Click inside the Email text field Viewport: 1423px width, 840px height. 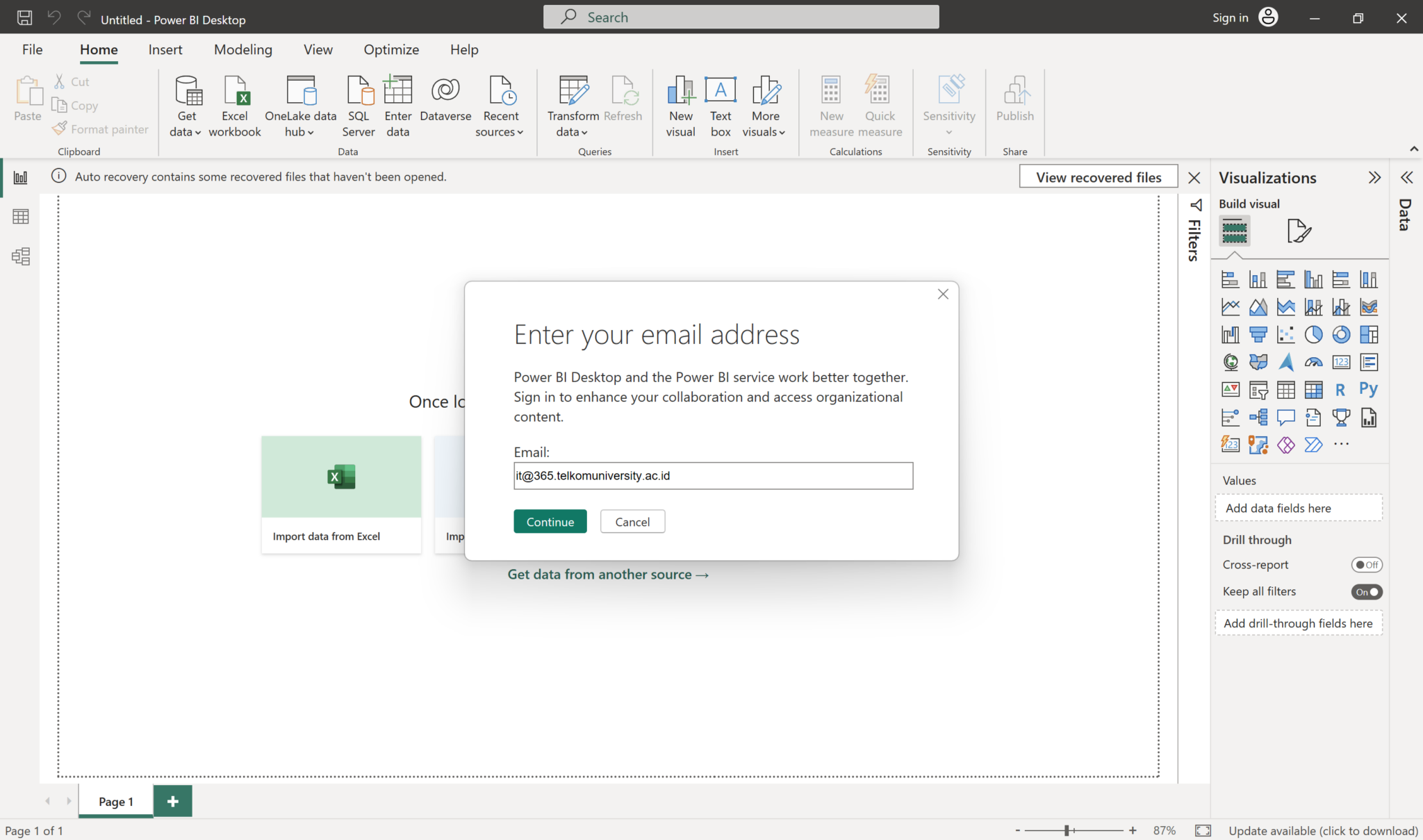[713, 475]
